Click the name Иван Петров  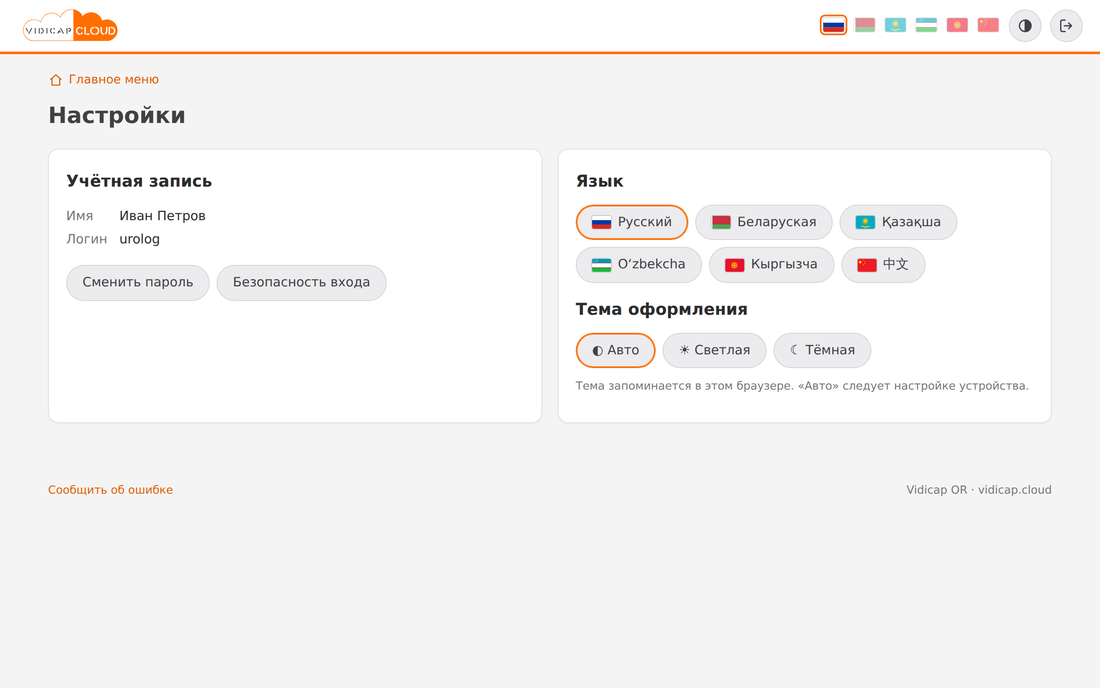(162, 216)
